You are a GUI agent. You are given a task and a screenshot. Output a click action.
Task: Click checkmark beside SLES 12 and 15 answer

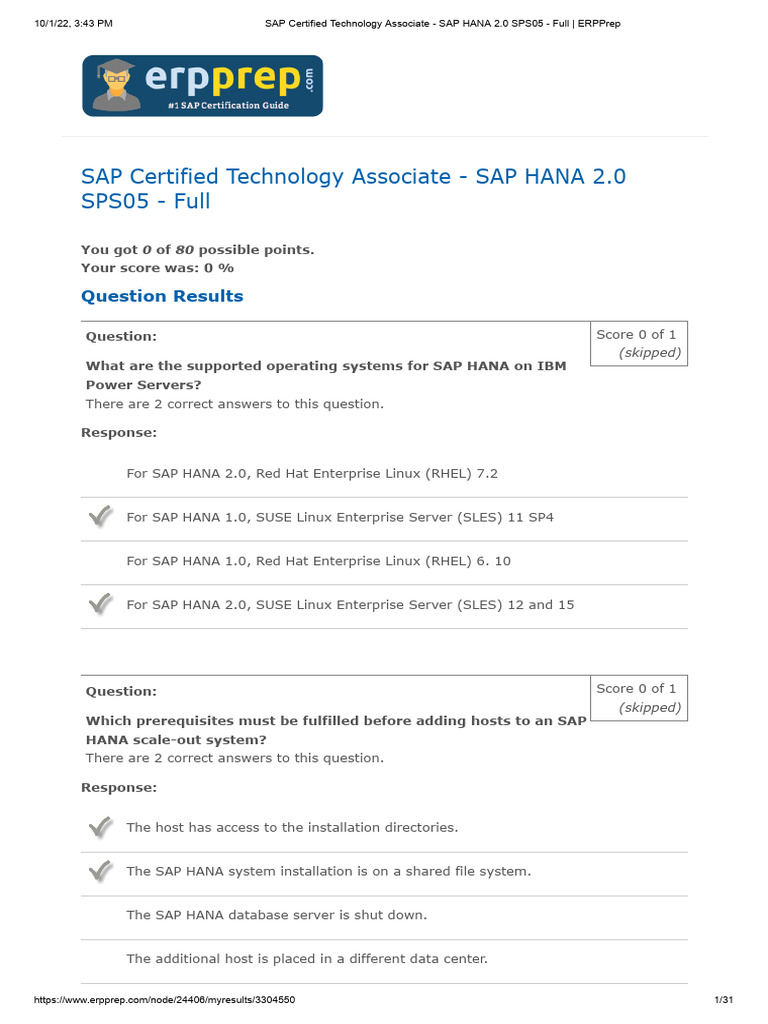coord(100,604)
